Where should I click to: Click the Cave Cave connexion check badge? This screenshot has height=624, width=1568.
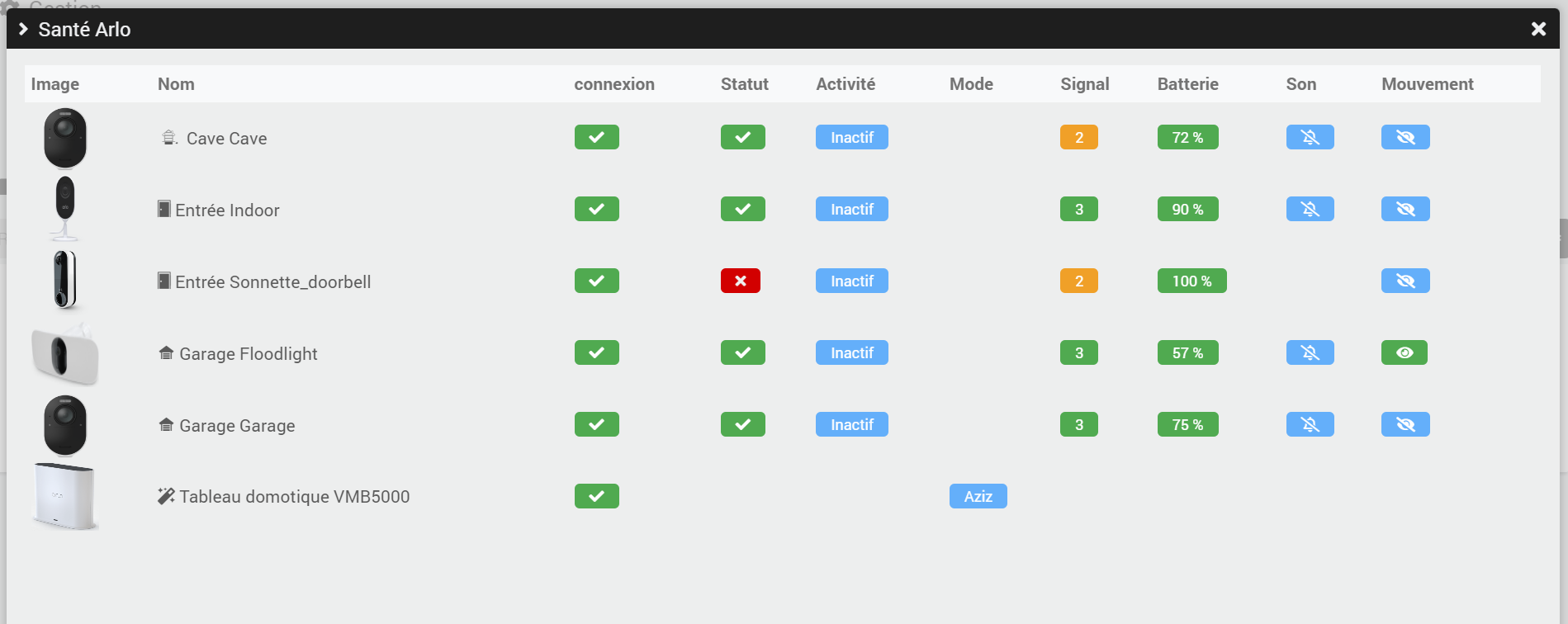[x=596, y=137]
